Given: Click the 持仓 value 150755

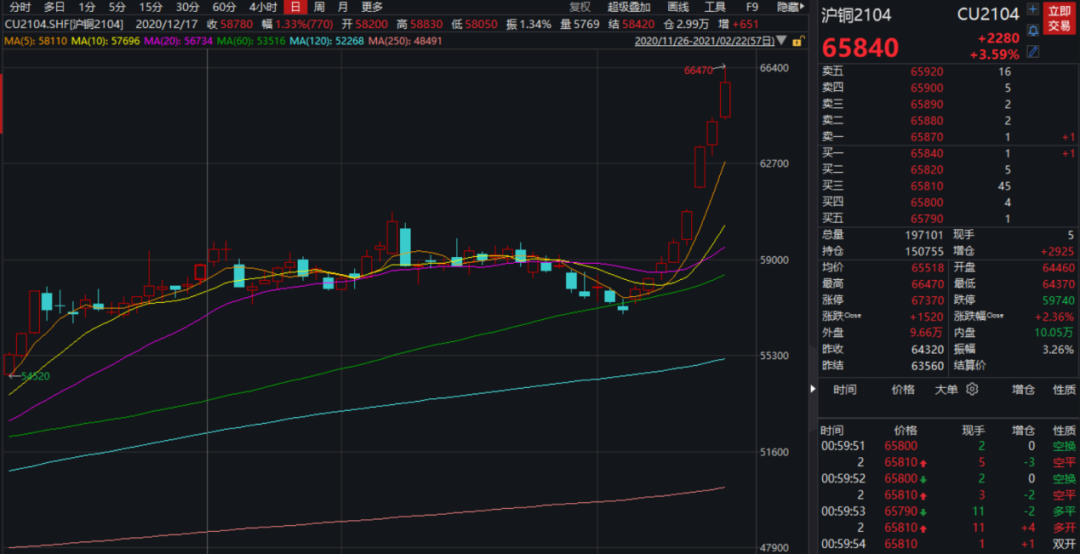Looking at the screenshot, I should pyautogui.click(x=924, y=252).
